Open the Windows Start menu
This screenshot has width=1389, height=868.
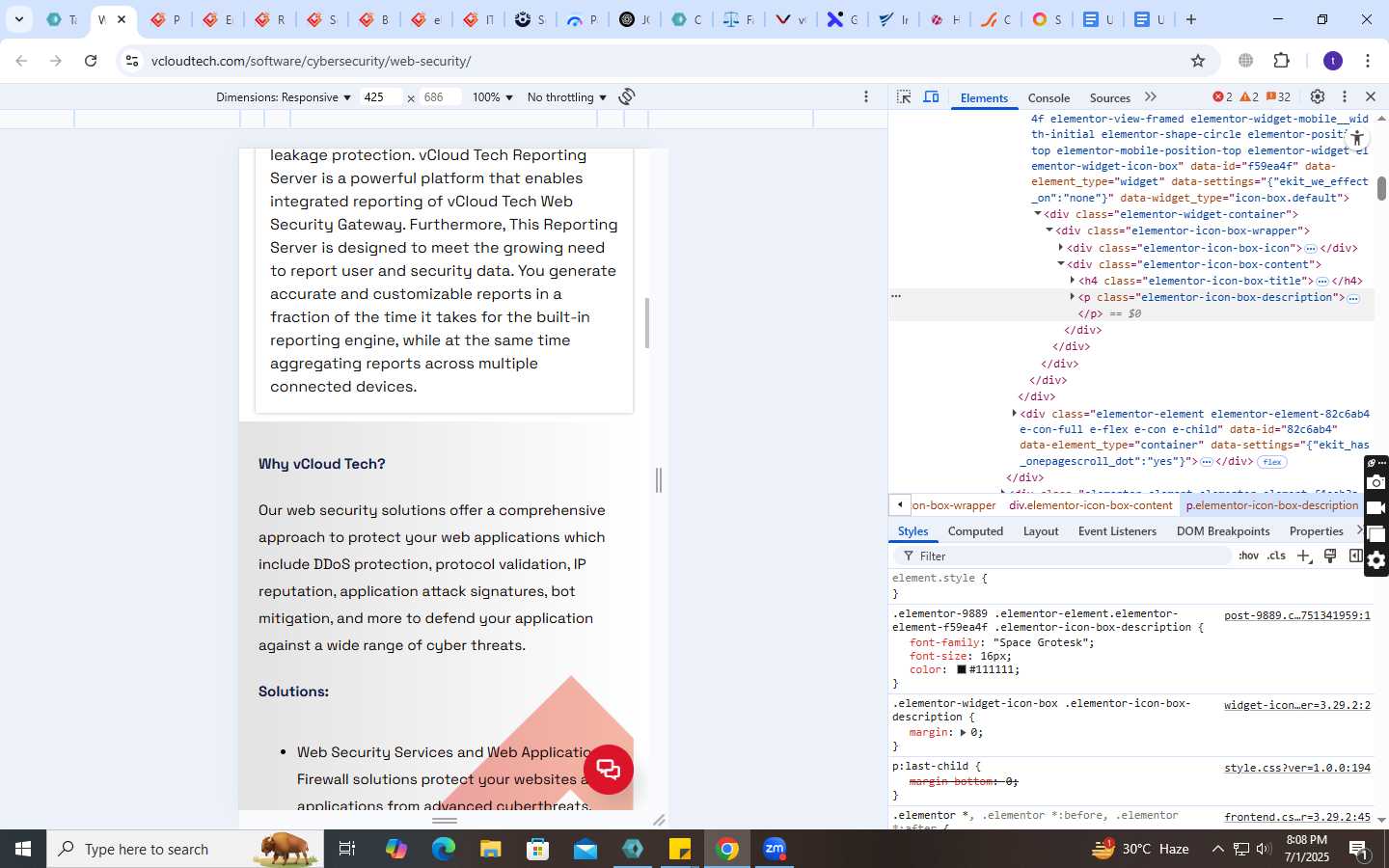pyautogui.click(x=23, y=849)
